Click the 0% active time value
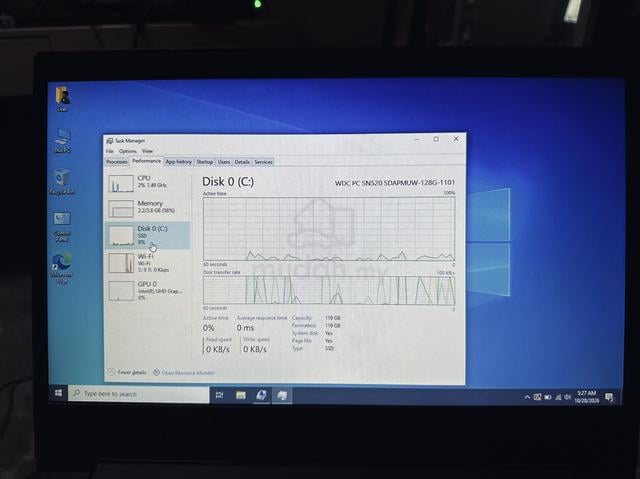The height and width of the screenshot is (479, 640). coord(209,328)
